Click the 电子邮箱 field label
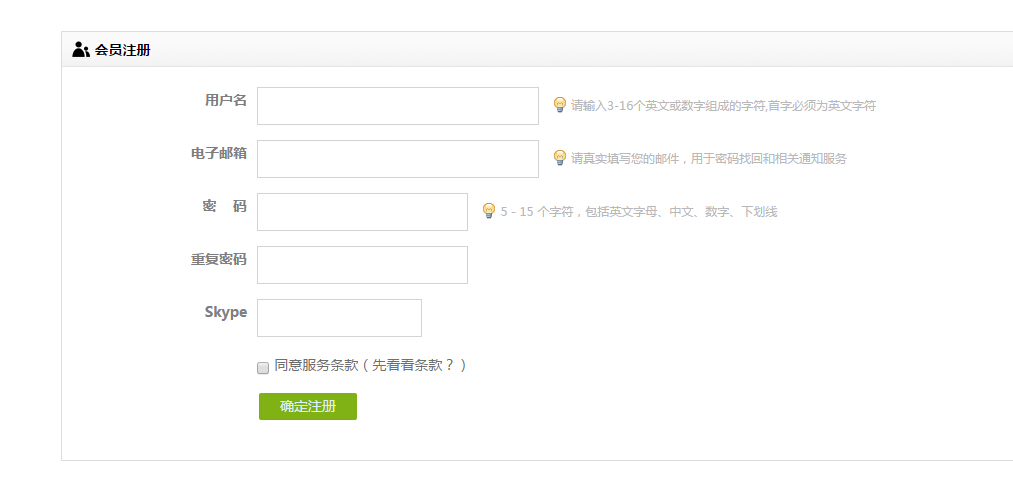This screenshot has width=1013, height=477. coord(218,153)
